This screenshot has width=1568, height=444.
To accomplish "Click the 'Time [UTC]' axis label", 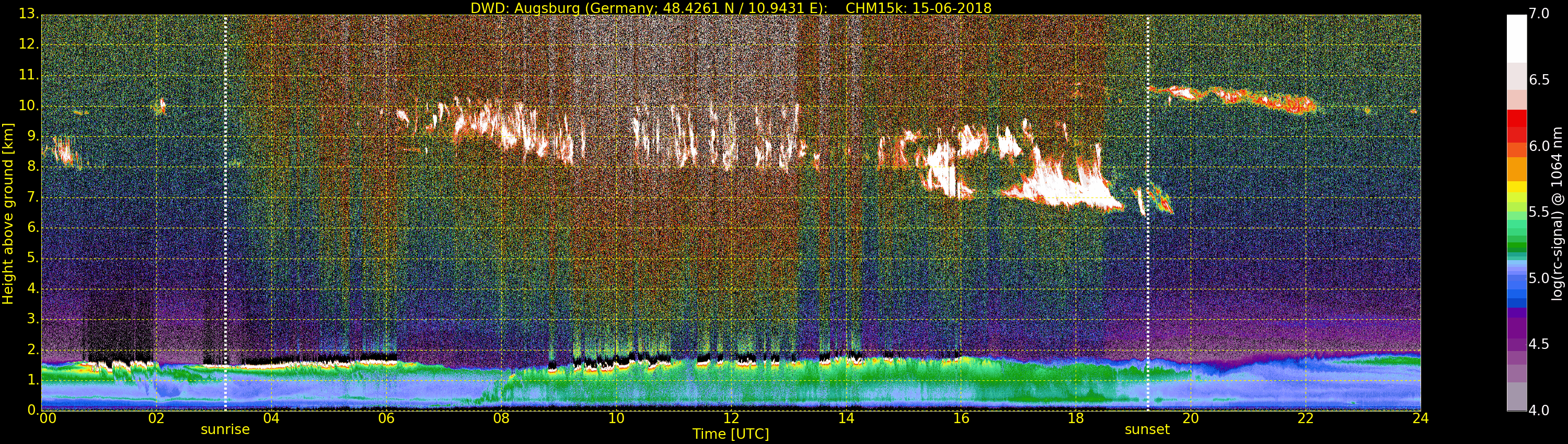I will point(731,434).
